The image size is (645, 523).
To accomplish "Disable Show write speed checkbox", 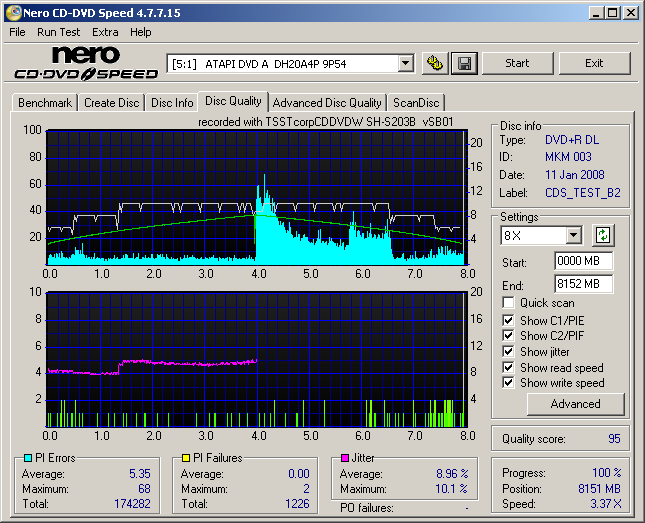I will (x=508, y=383).
